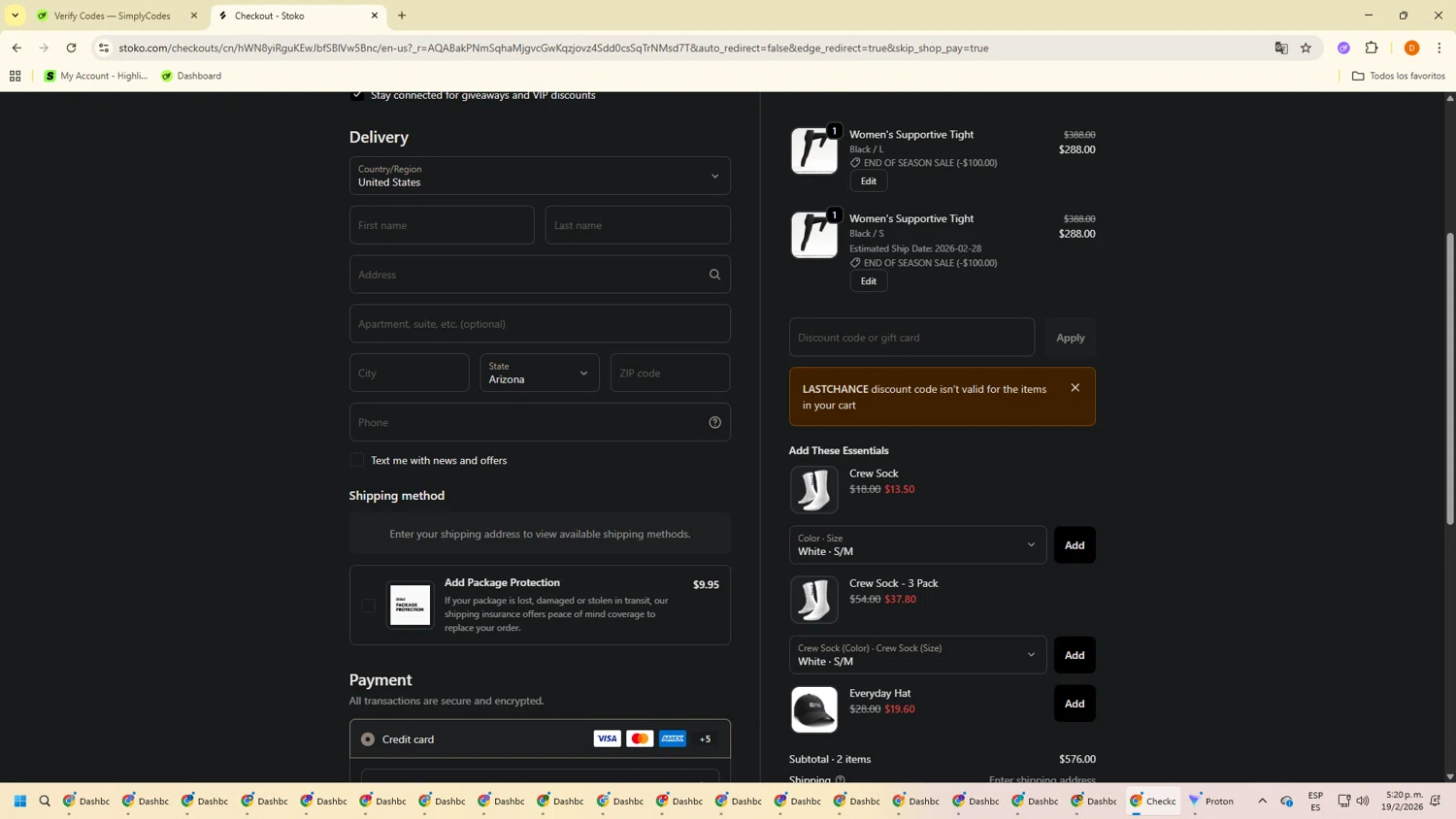Close the Verify Codes tab
Screen dimensions: 1456x819
[x=194, y=16]
